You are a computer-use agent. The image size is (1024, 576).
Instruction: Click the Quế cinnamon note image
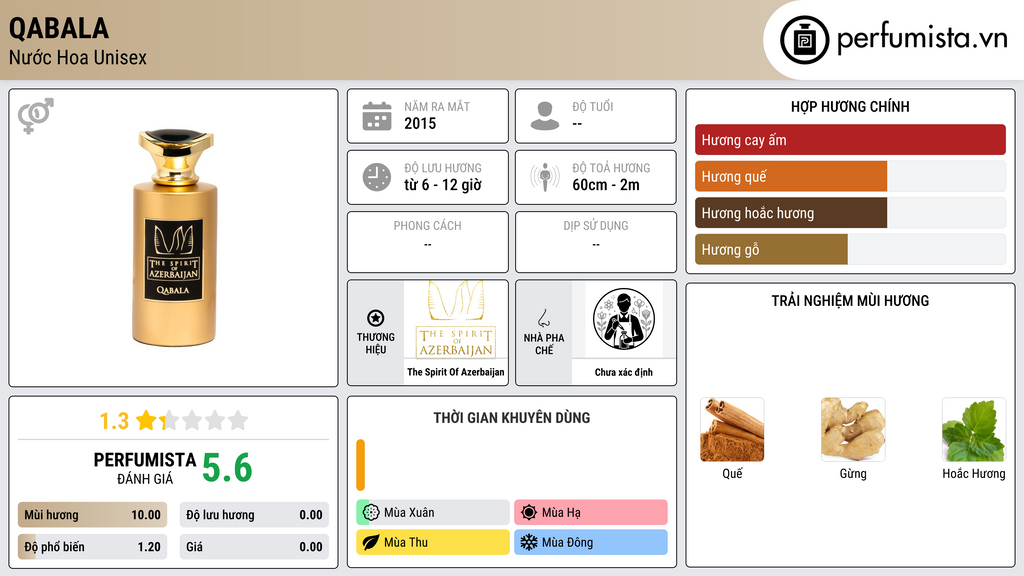[732, 430]
